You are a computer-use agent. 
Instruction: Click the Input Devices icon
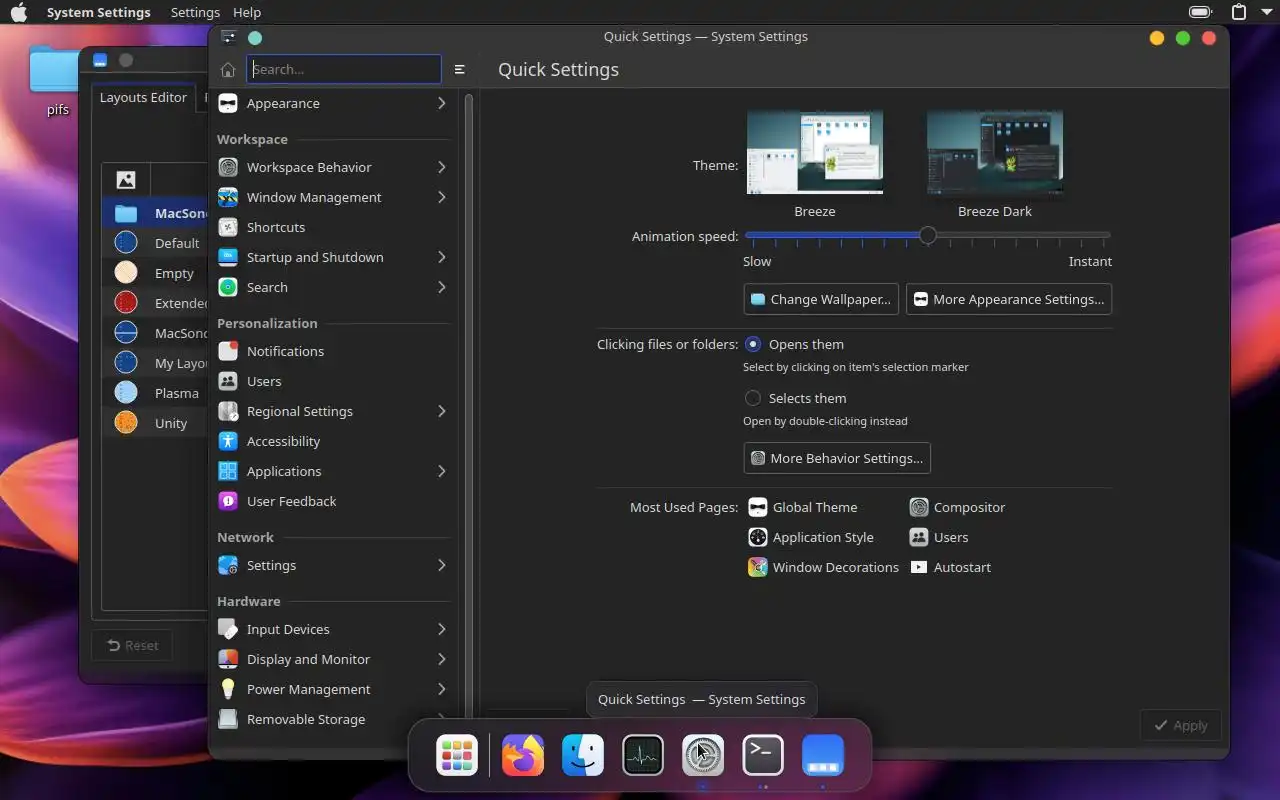pyautogui.click(x=228, y=629)
